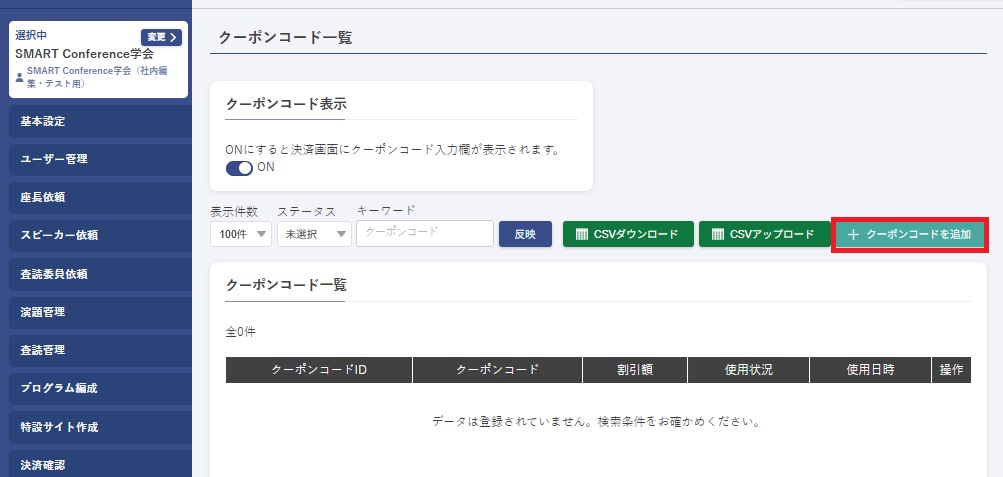Select 特設サイト作成 in the sidebar

(x=98, y=427)
